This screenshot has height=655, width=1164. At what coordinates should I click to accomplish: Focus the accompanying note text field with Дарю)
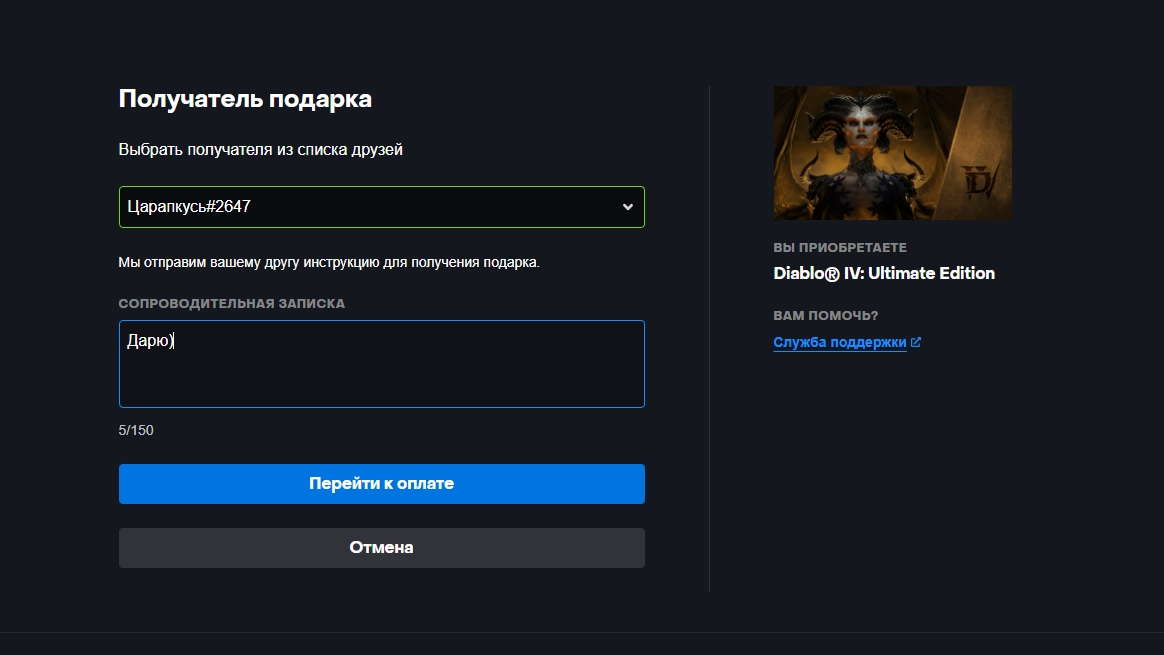[382, 364]
